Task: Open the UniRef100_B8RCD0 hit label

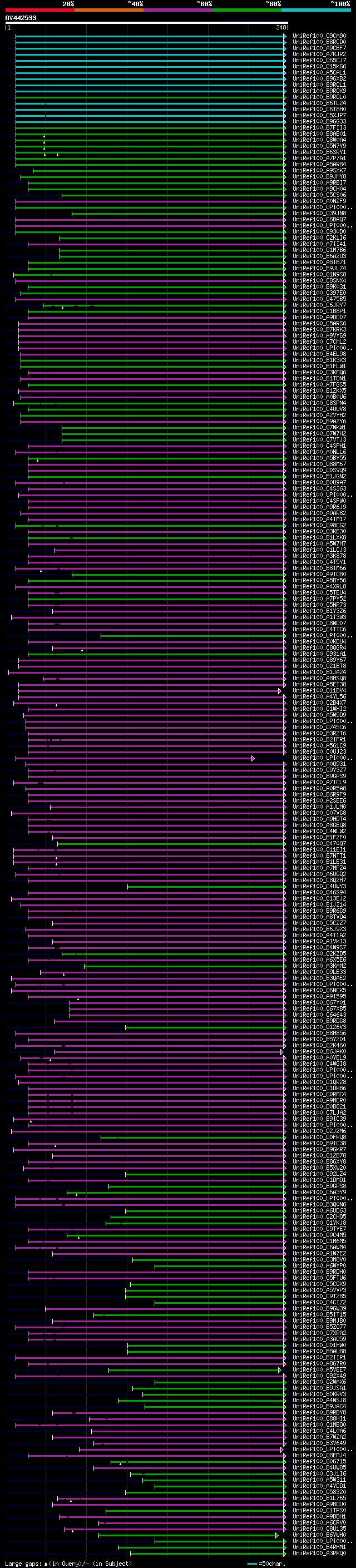Action: (x=319, y=42)
